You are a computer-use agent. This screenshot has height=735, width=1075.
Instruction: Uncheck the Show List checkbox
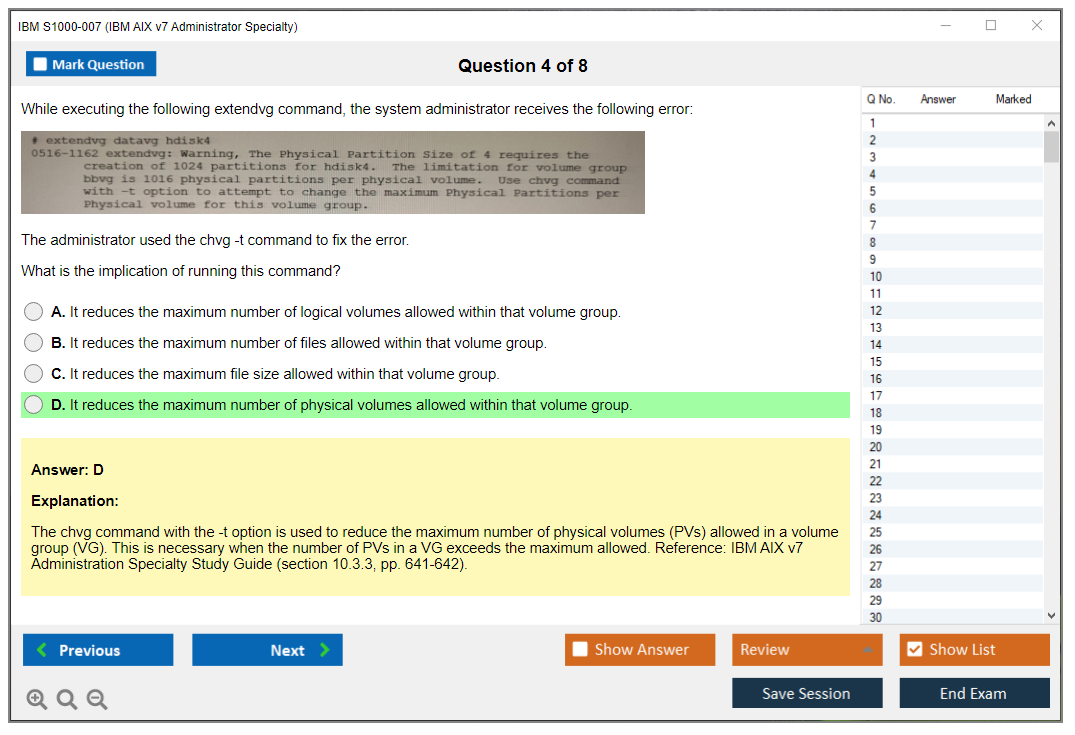[914, 650]
